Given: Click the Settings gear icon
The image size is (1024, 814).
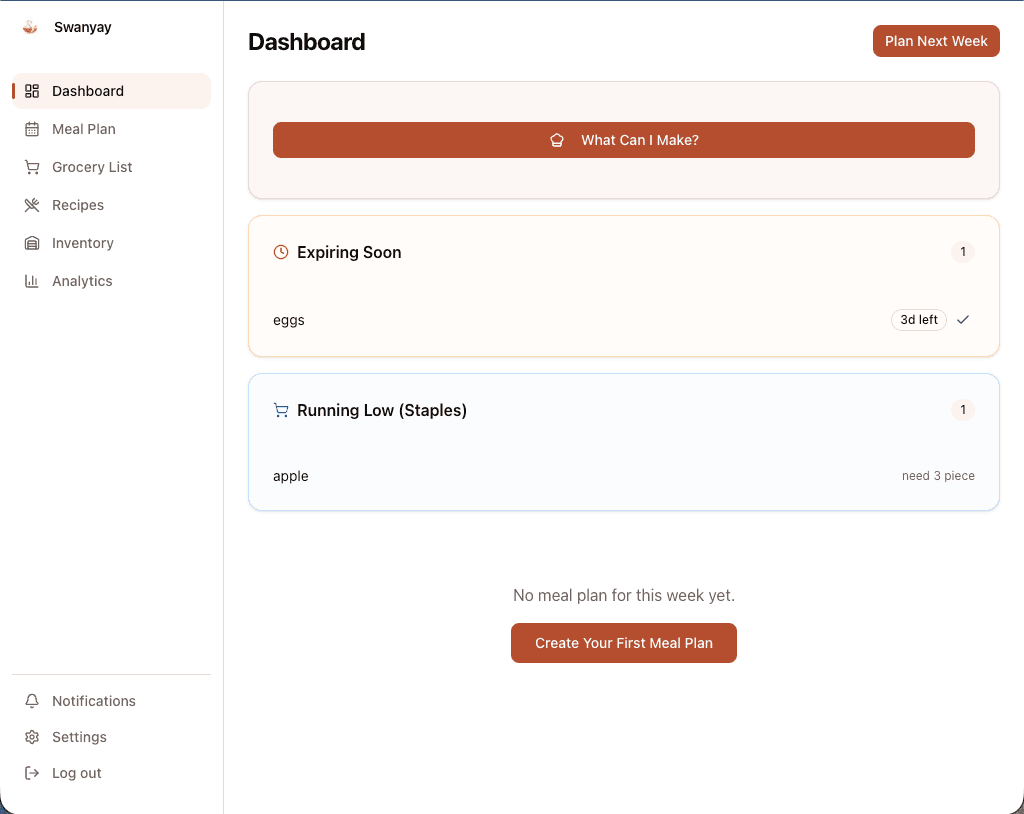Looking at the screenshot, I should tap(31, 736).
